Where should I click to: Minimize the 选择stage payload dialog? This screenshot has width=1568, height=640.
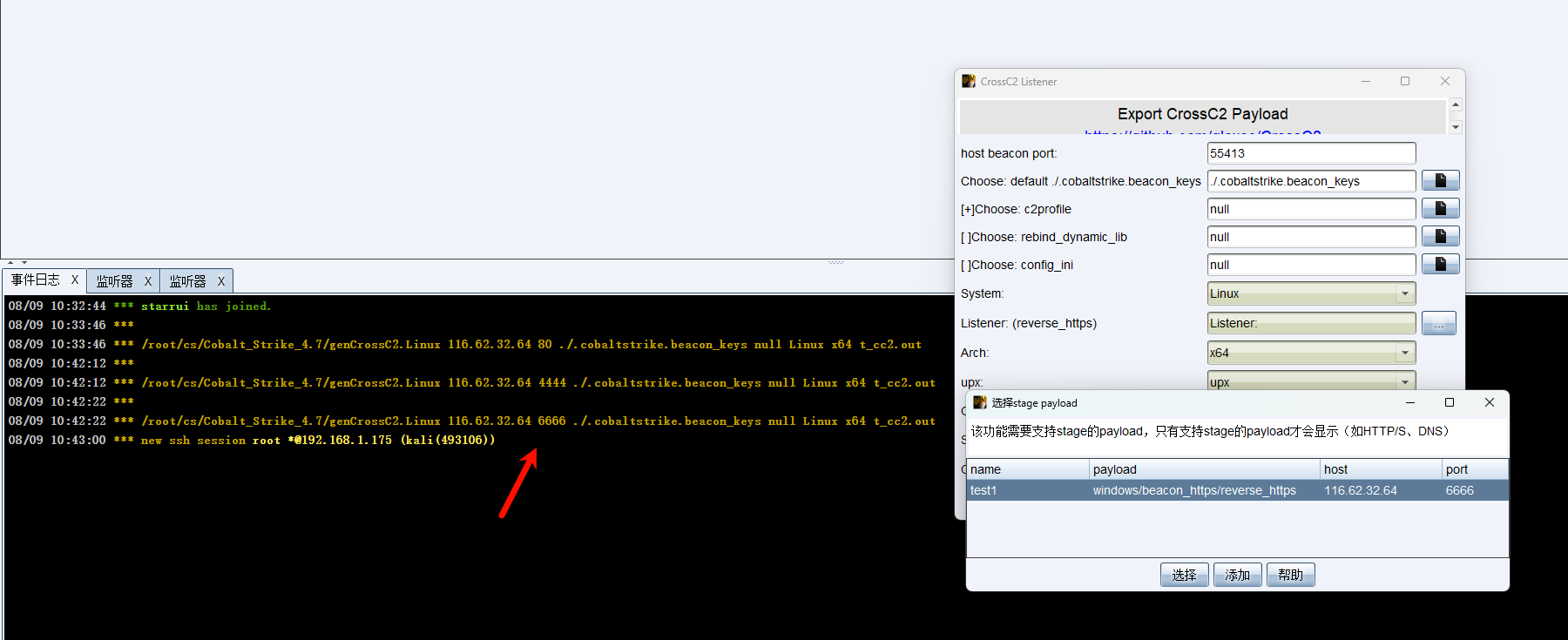[x=1409, y=402]
